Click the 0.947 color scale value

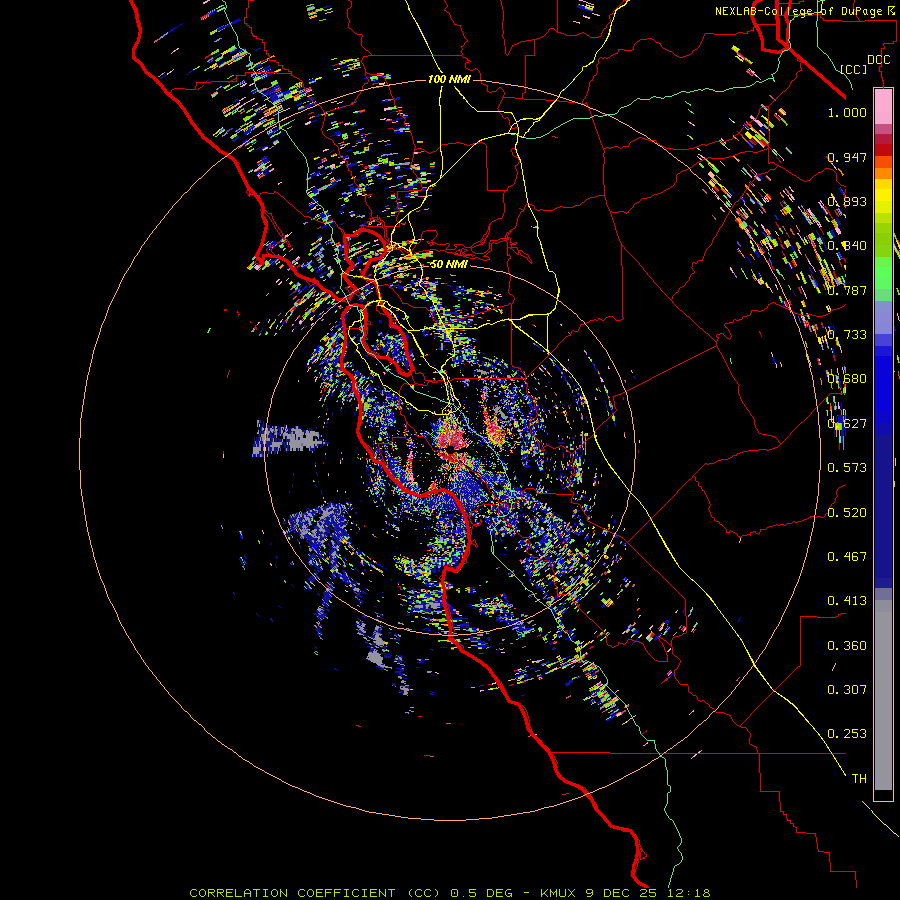847,157
